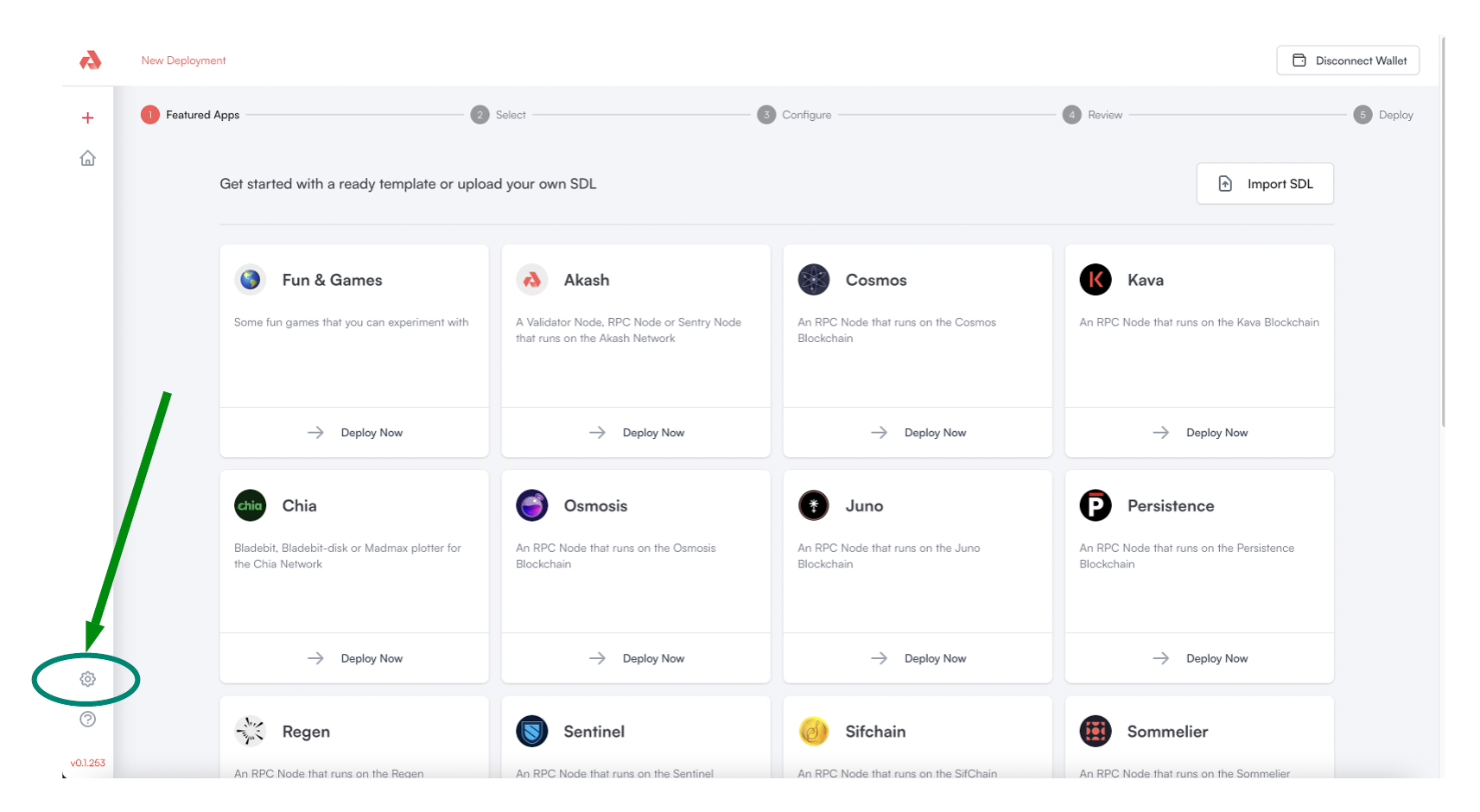Viewport: 1480px width, 812px height.
Task: Go to step 5 Deploy
Action: [x=1383, y=115]
